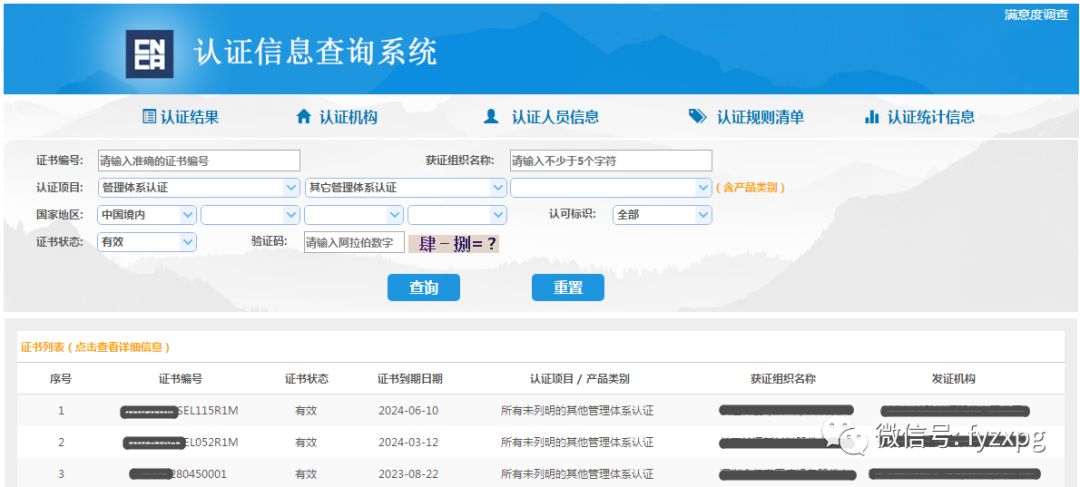This screenshot has width=1080, height=487.
Task: Click the 发证机构 column header
Action: [954, 379]
